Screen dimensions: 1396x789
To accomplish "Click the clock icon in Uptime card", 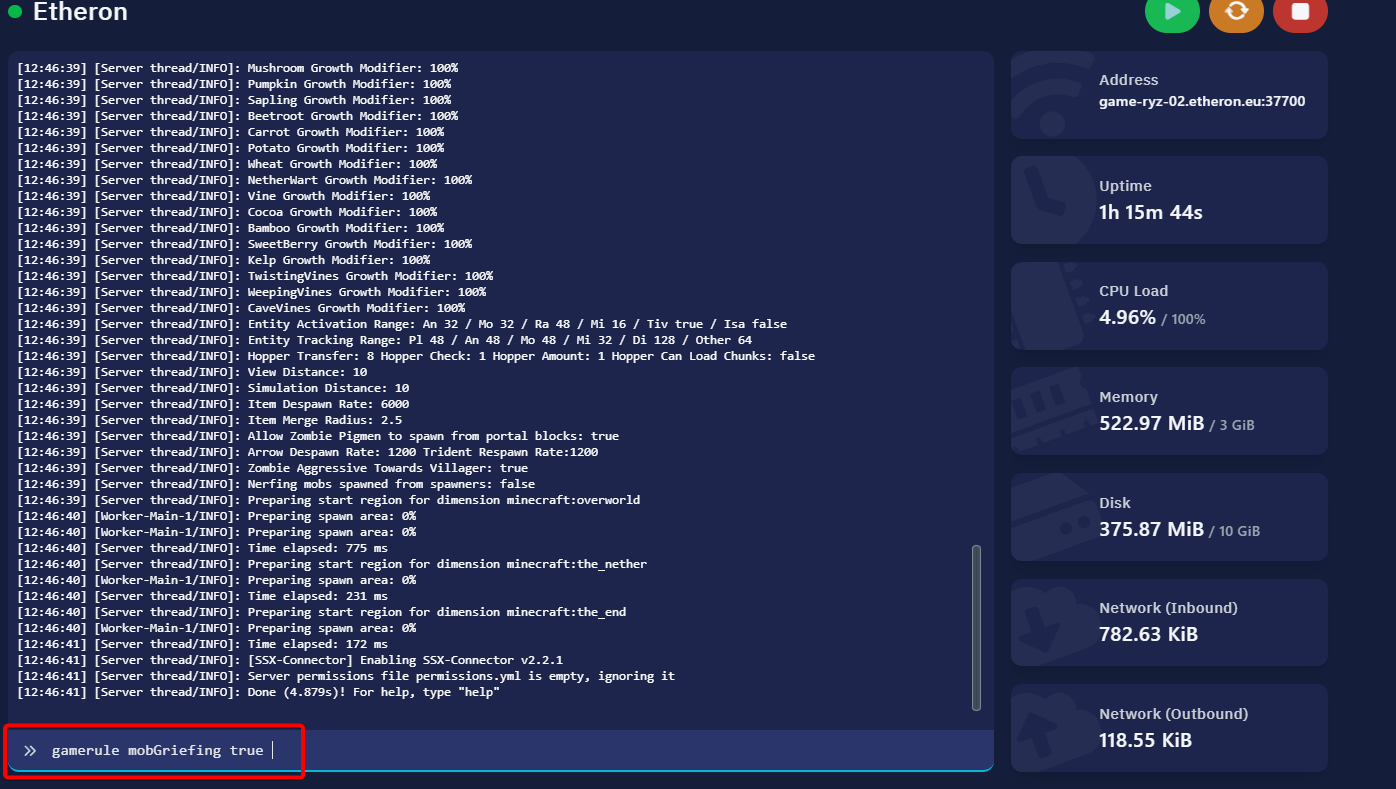I will (1045, 200).
